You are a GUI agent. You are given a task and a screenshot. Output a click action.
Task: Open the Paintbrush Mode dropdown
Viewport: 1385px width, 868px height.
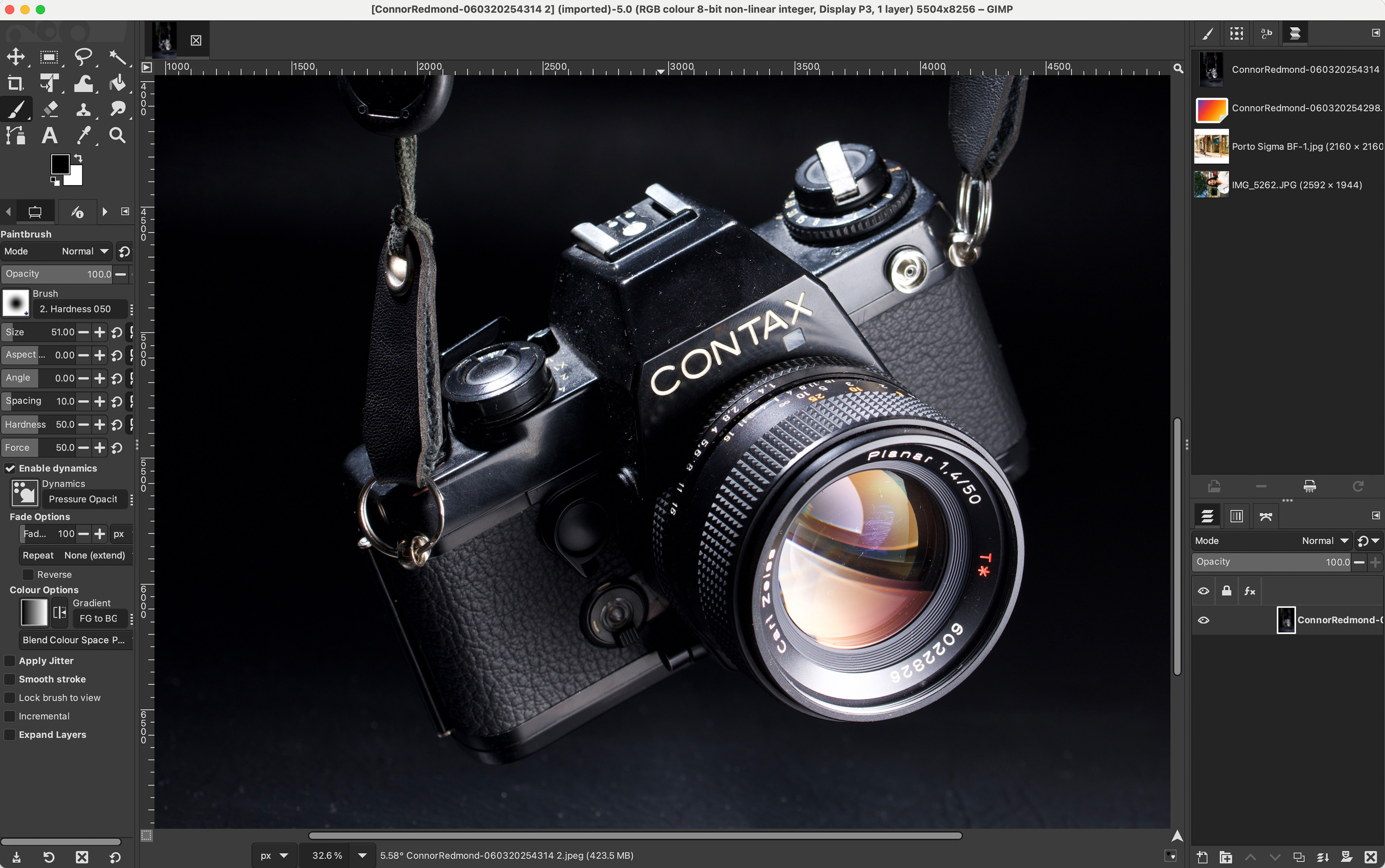(x=56, y=251)
